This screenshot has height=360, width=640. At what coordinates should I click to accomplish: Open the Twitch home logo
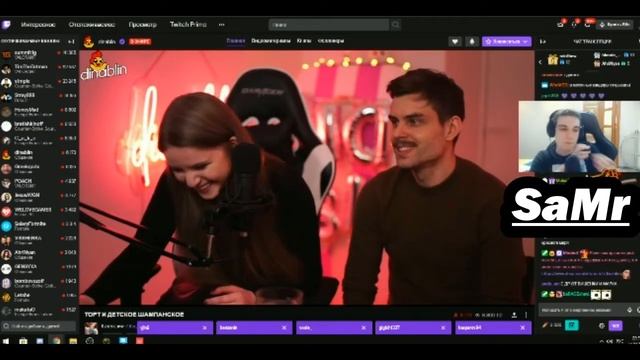click(6, 25)
